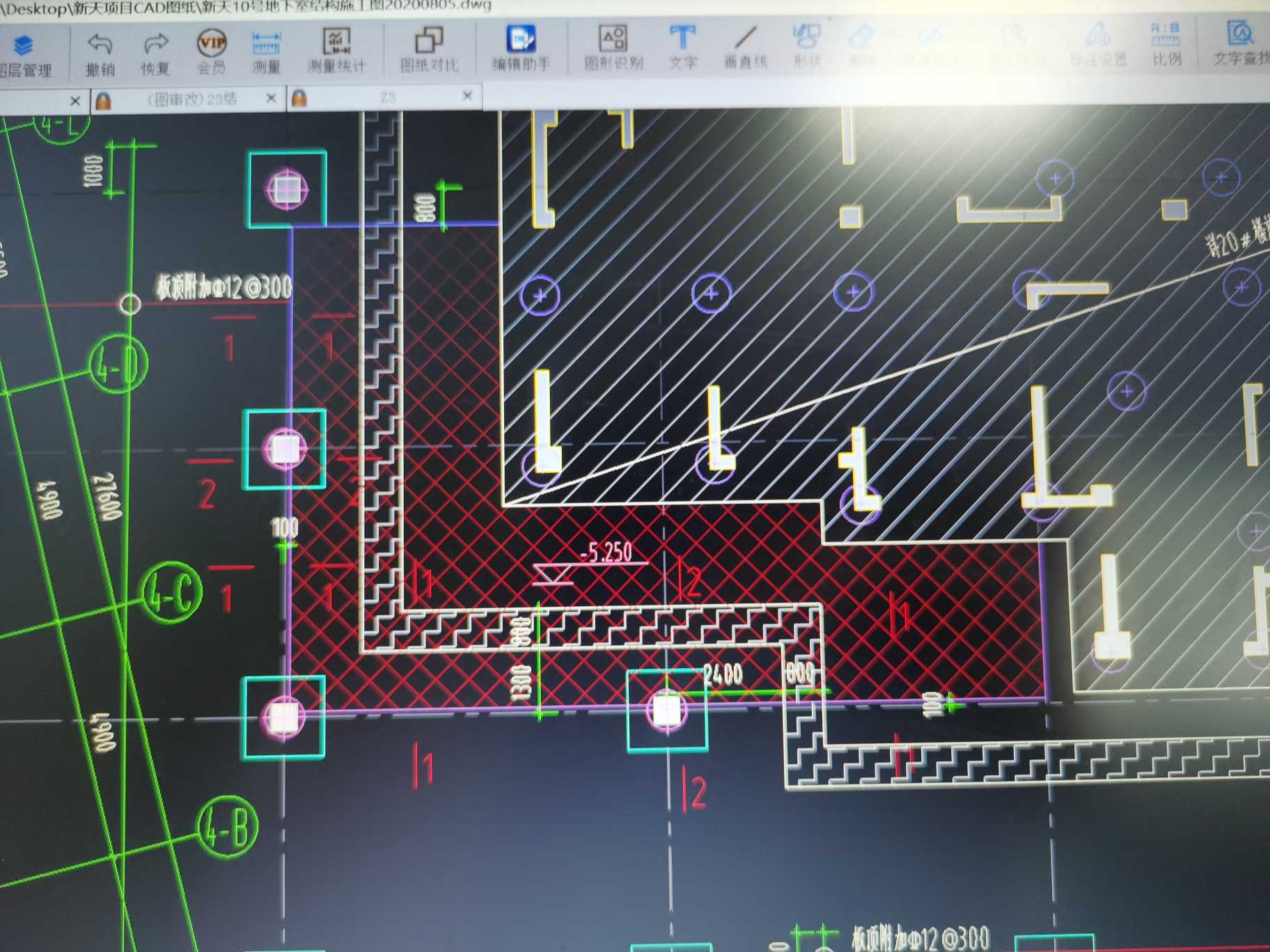Select the 形状 shapes tool
1270x952 pixels.
tap(806, 46)
